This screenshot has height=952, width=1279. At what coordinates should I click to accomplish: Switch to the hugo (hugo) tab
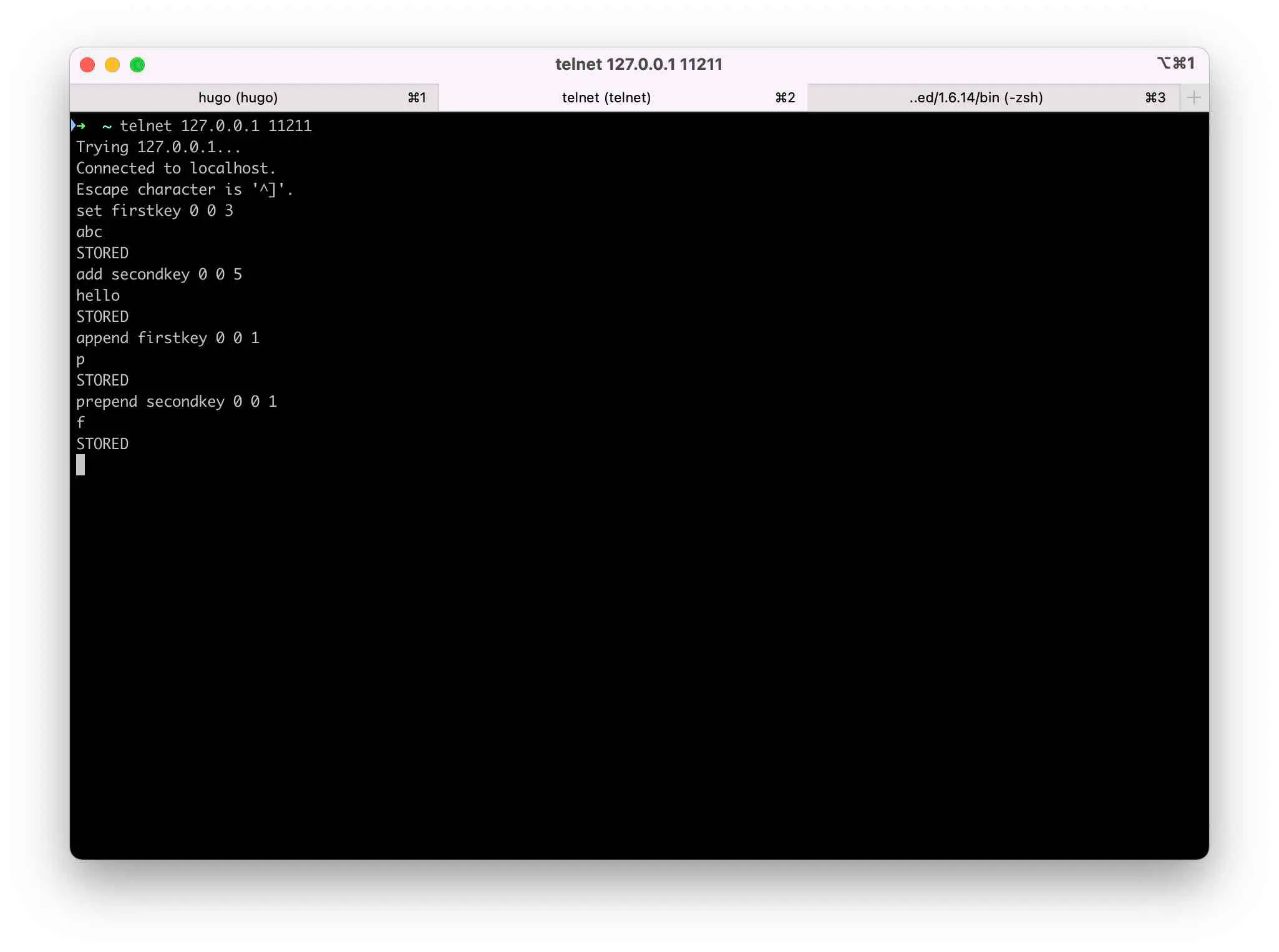point(238,98)
